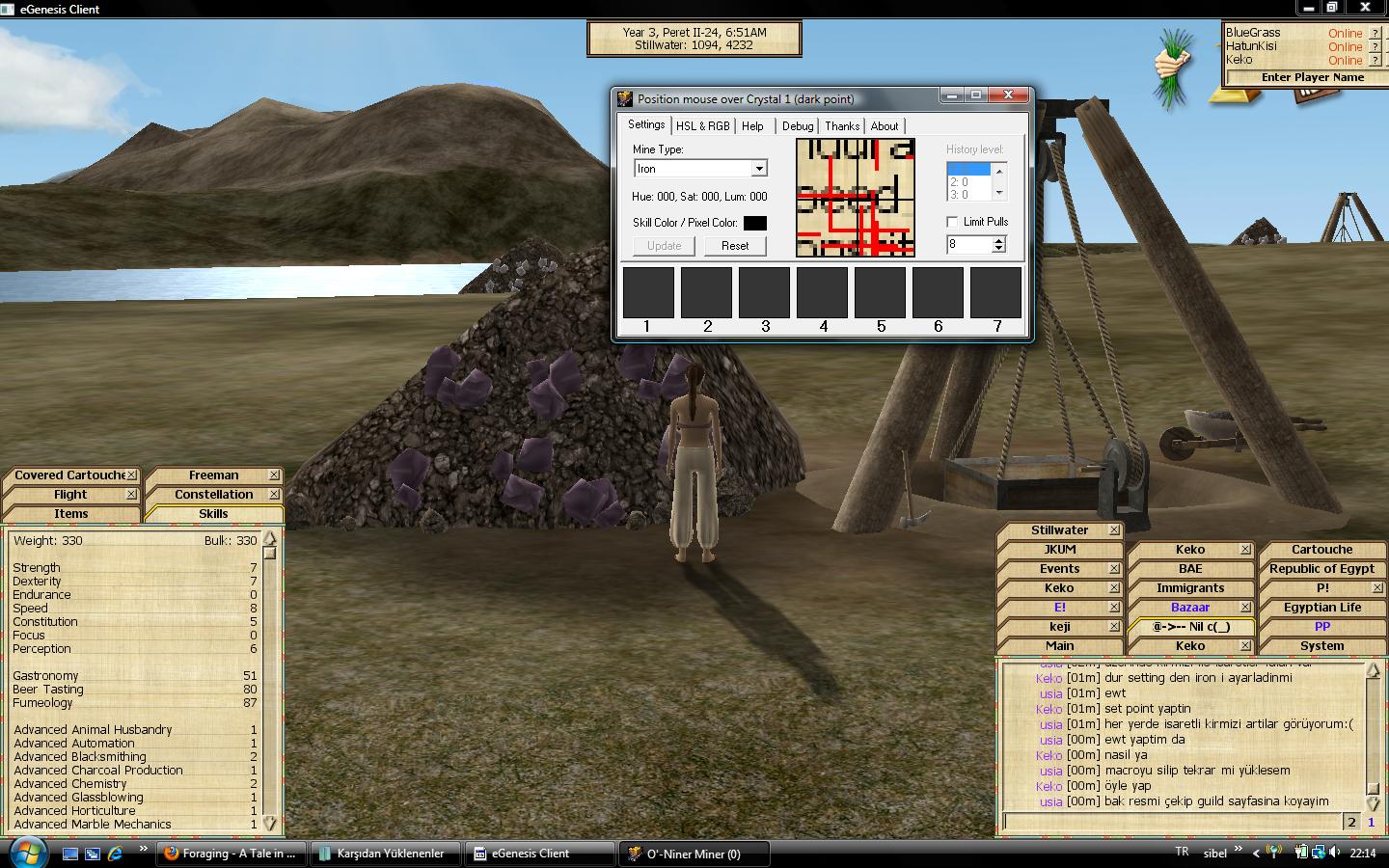Close the E! chat tab with its X
Screen dimensions: 1389x868
click(1114, 608)
